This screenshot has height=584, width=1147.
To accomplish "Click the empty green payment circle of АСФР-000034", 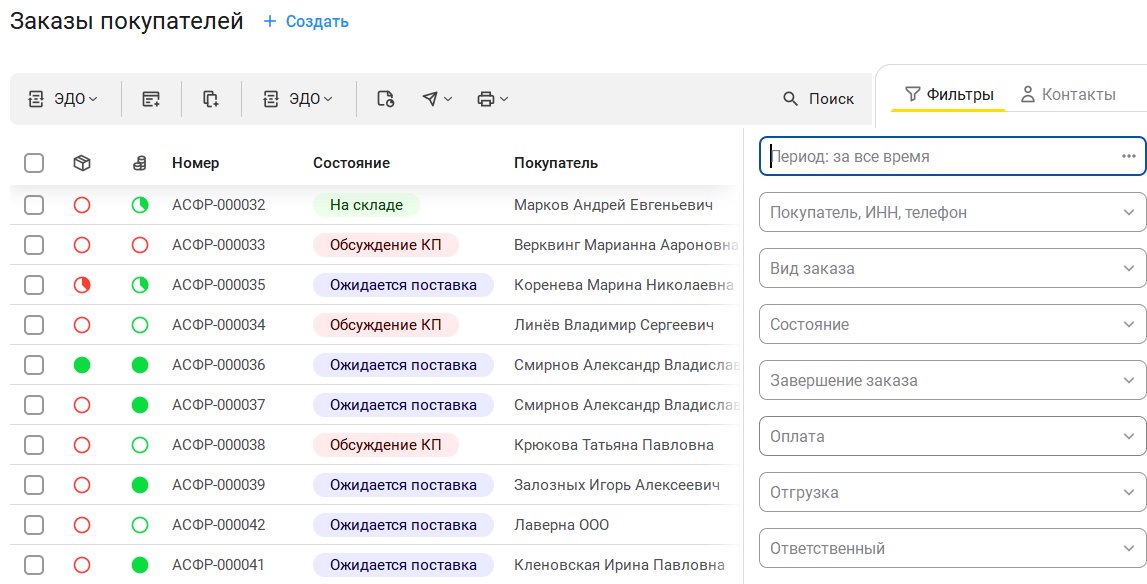I will 140,325.
